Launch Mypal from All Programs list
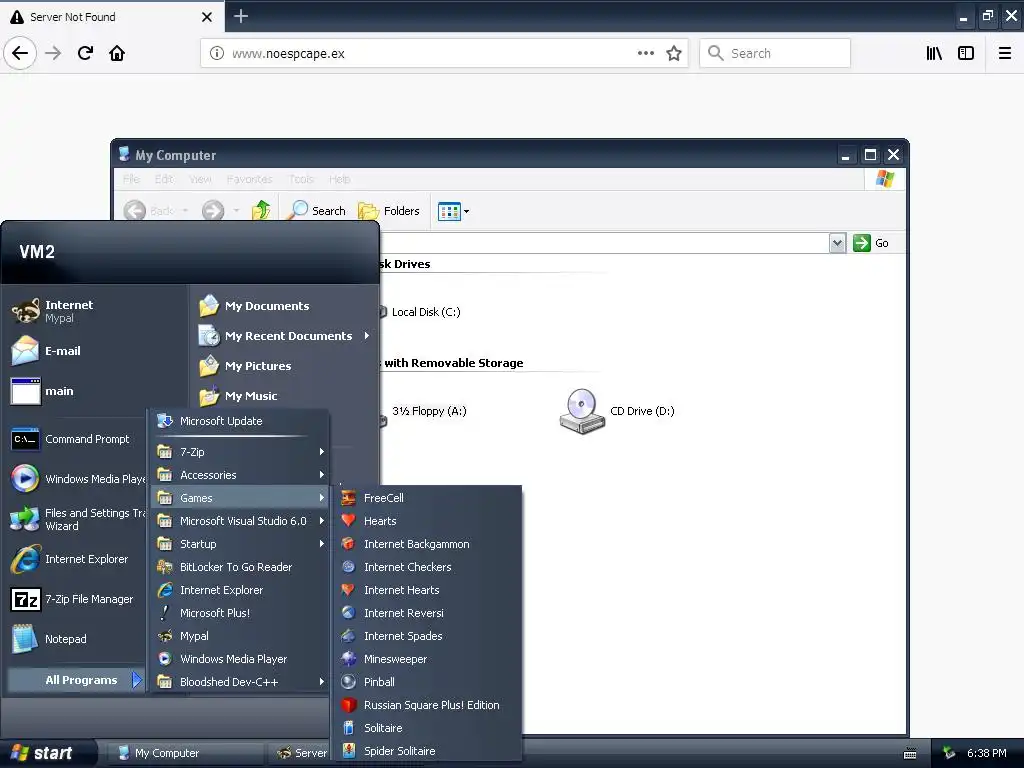 tap(240, 635)
